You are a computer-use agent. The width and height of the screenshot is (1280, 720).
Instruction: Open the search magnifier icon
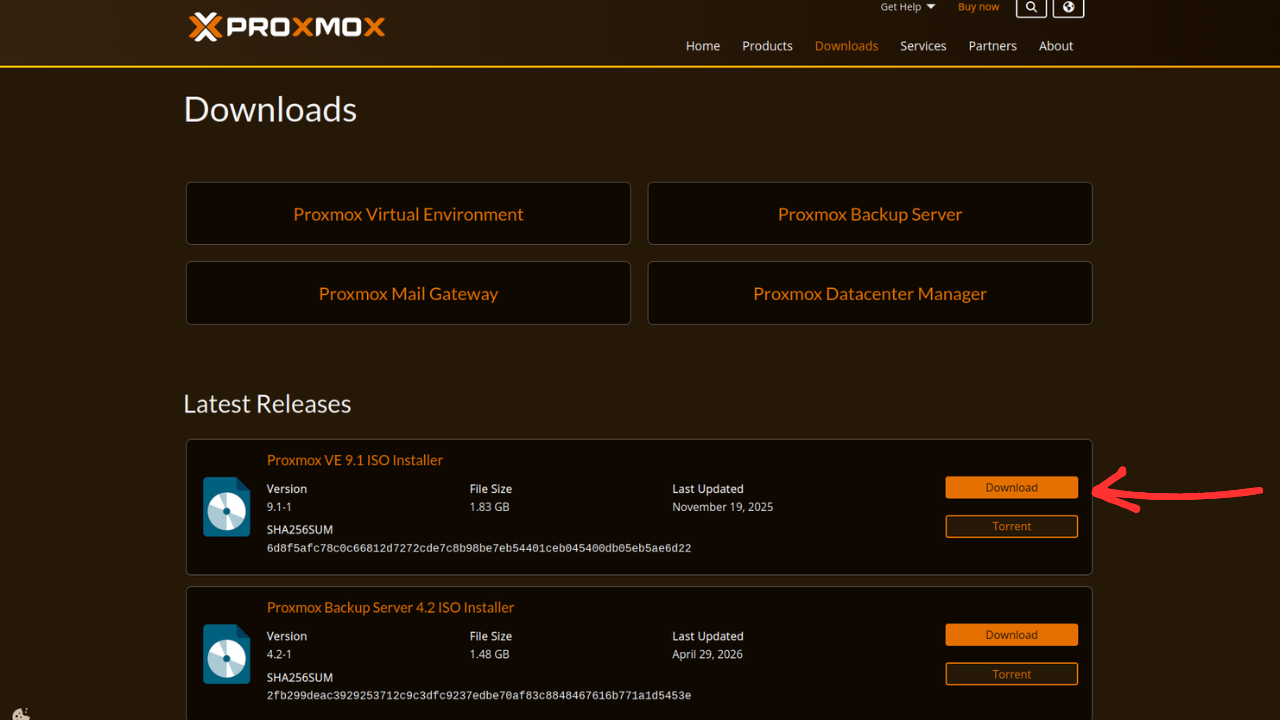pos(1031,7)
